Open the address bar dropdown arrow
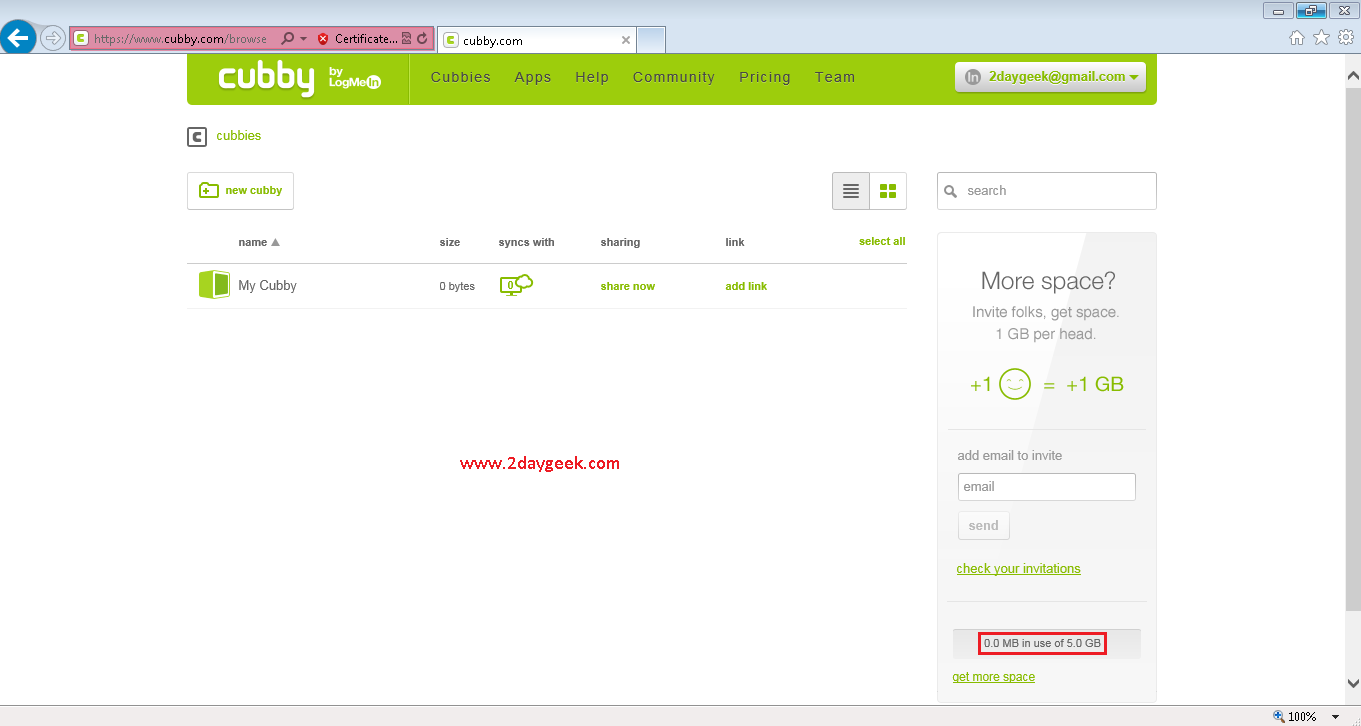The height and width of the screenshot is (726, 1361). click(303, 39)
